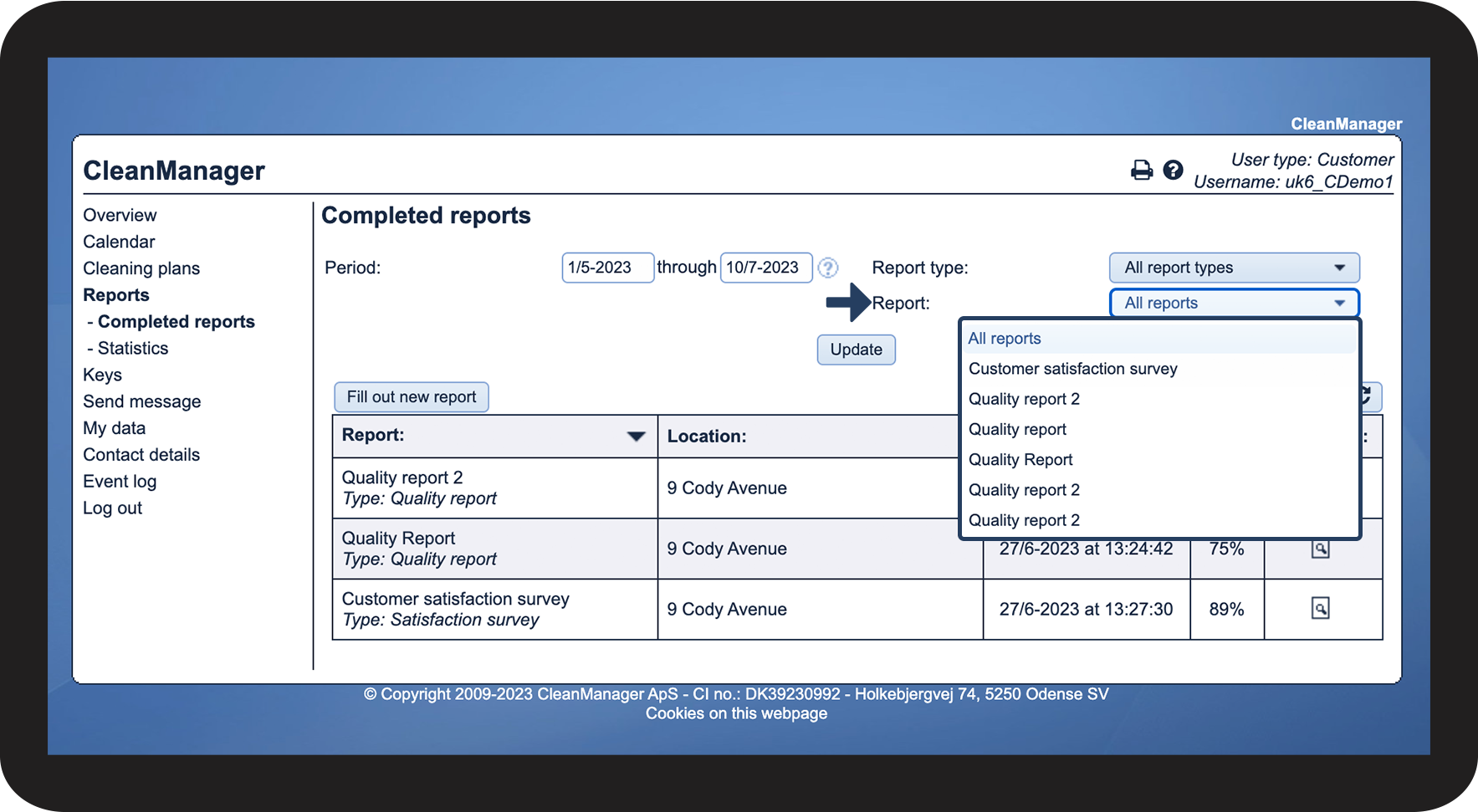1478x812 pixels.
Task: Open magnifier for 75% Quality Report row
Action: (x=1320, y=549)
